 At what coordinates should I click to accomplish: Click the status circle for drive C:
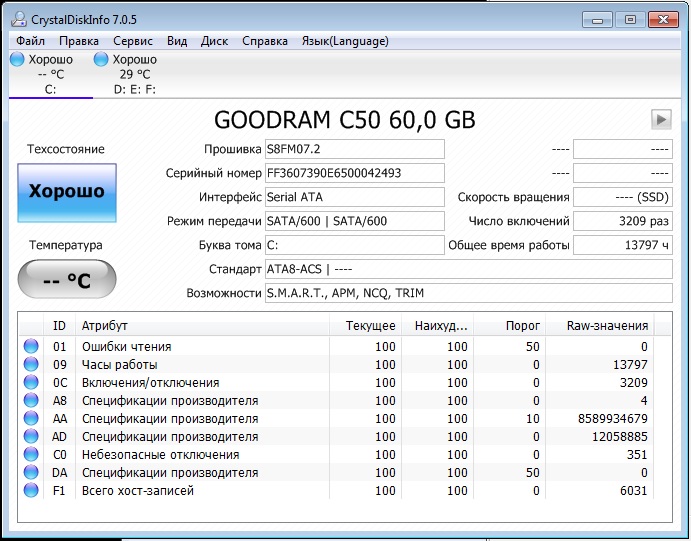(x=17, y=59)
